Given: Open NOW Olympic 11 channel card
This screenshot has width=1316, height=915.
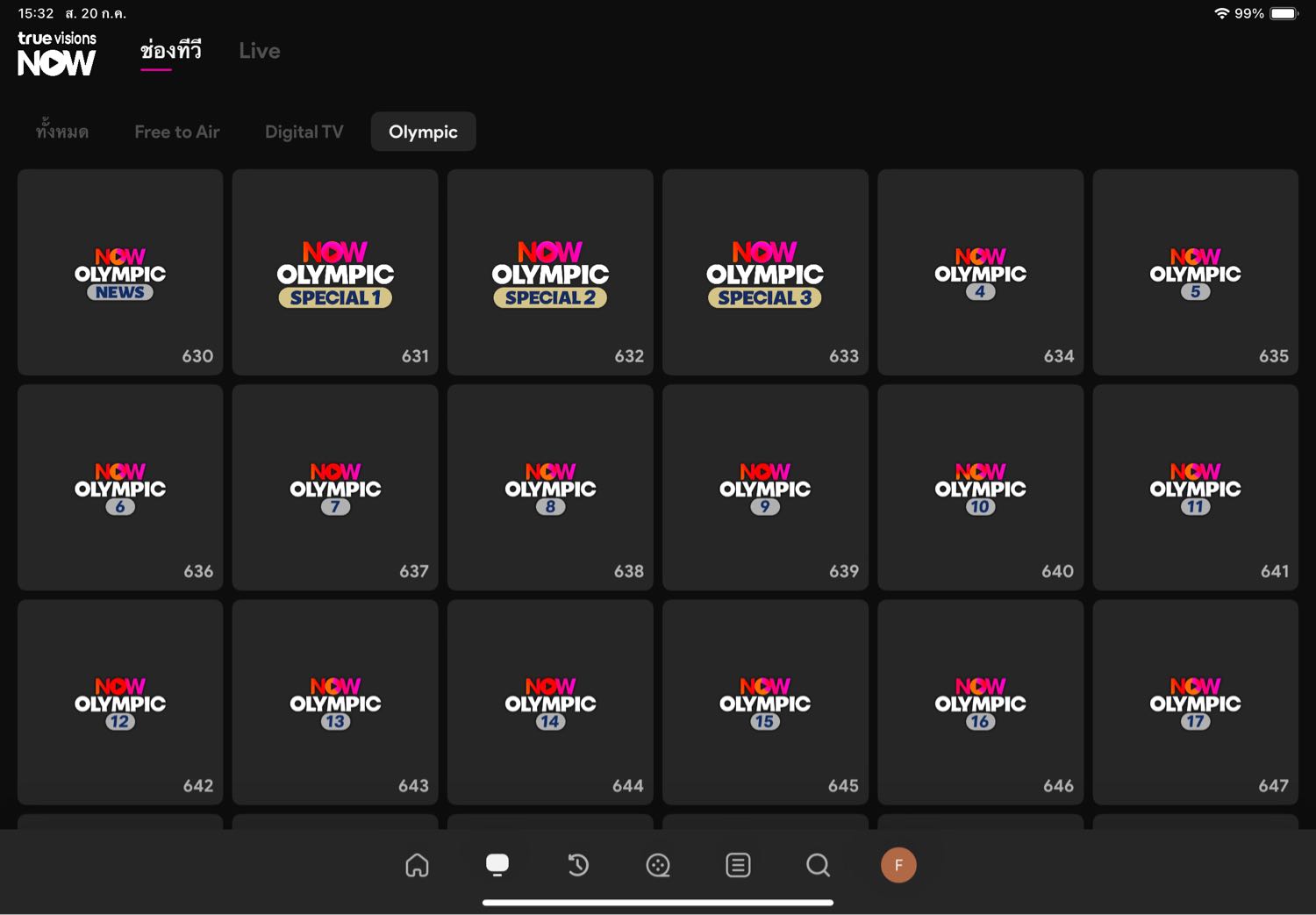Looking at the screenshot, I should click(1195, 487).
